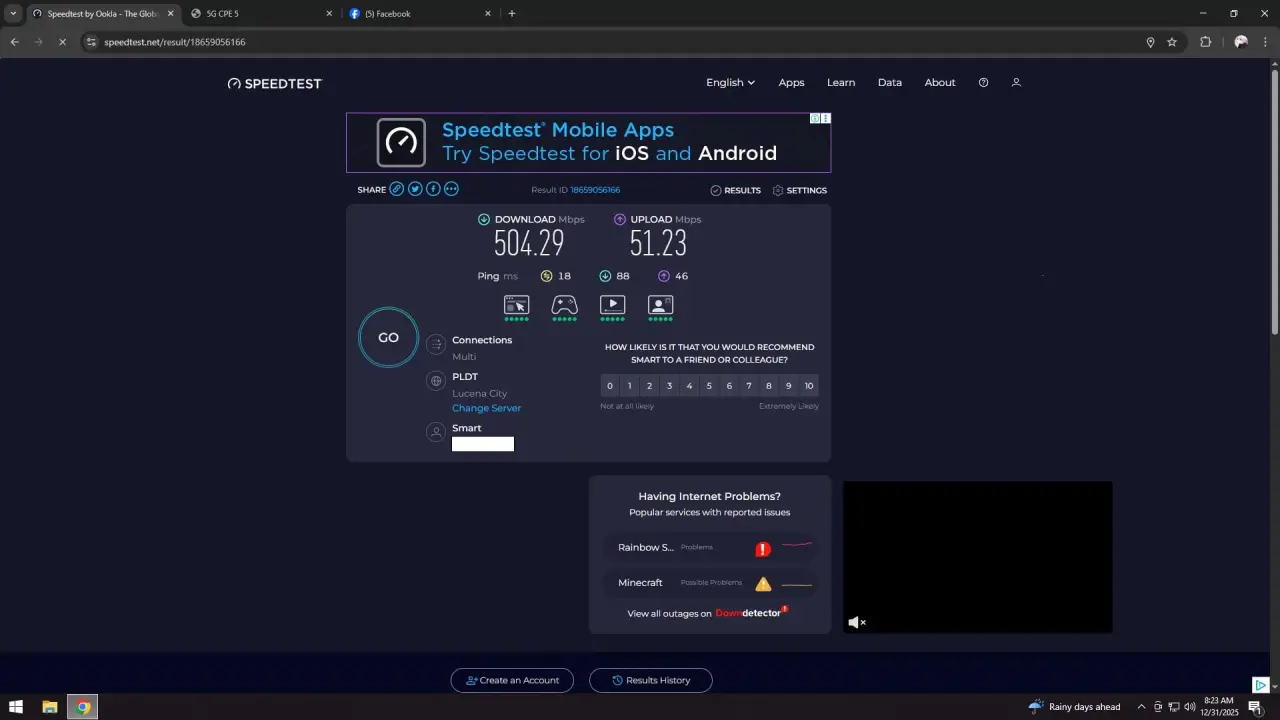The width and height of the screenshot is (1280, 720).
Task: Click the Speedtest Mobile Apps ad banner
Action: [588, 142]
